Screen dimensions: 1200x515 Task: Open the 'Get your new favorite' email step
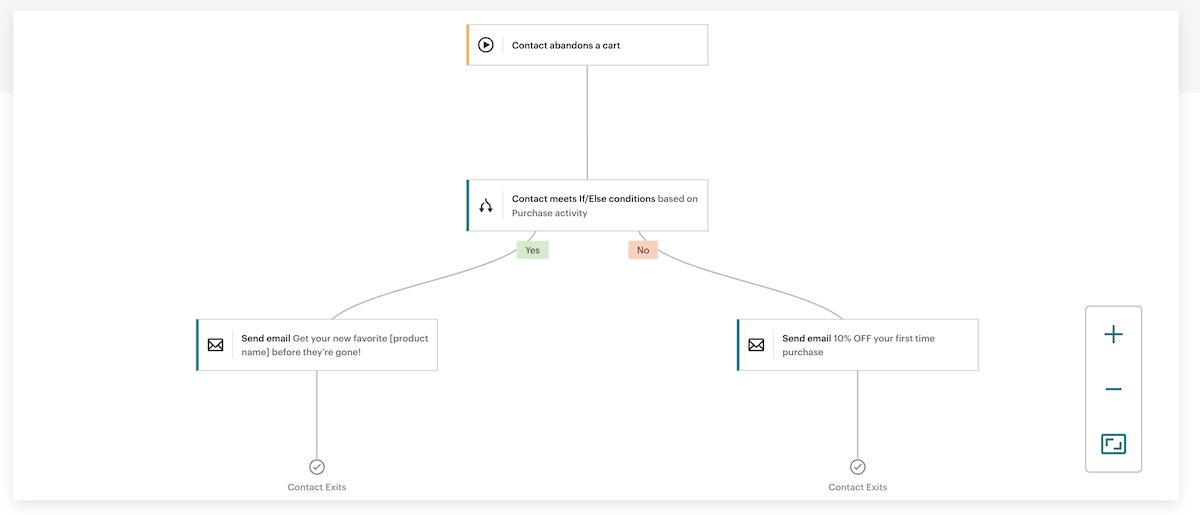pos(317,345)
